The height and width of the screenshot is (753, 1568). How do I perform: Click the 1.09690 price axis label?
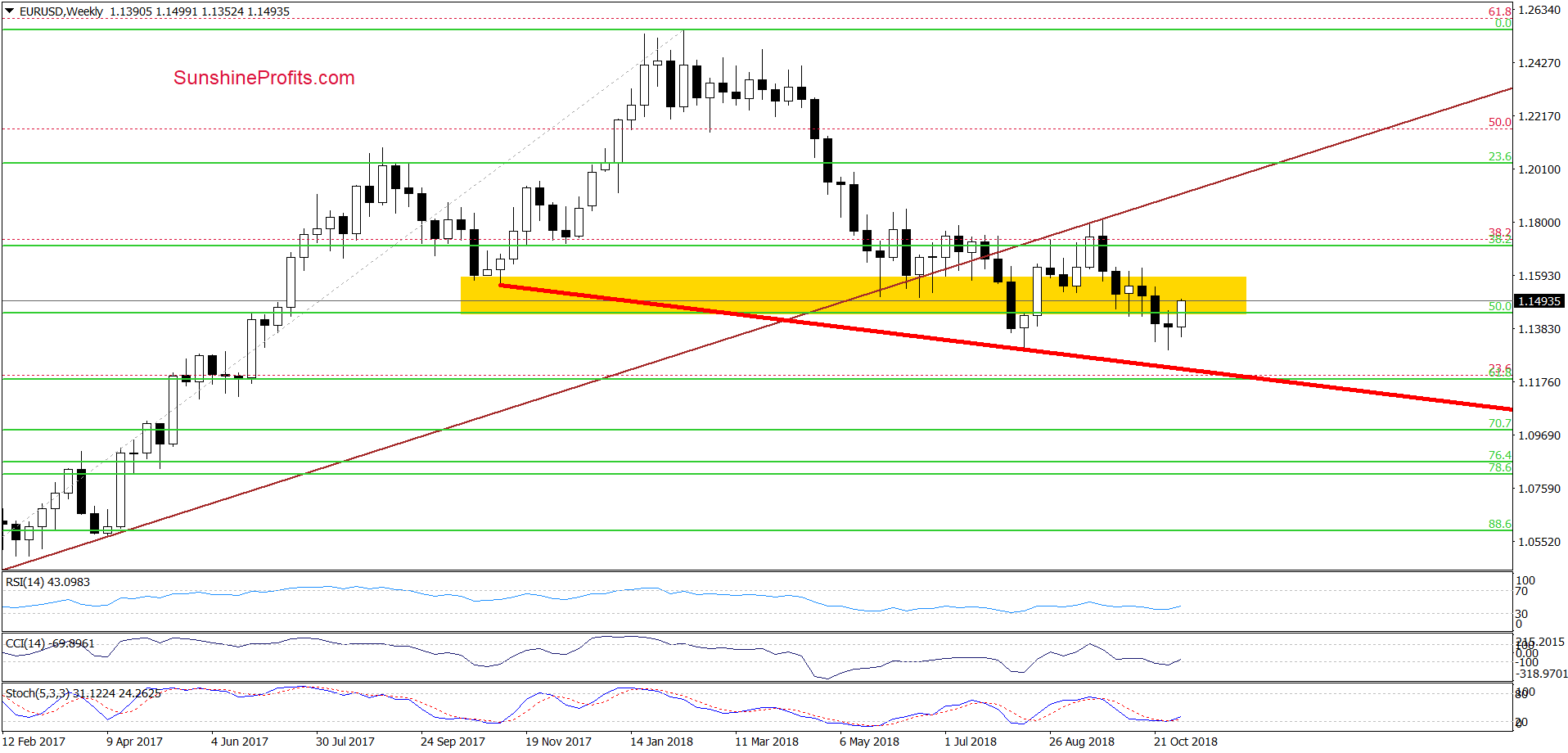point(1539,435)
